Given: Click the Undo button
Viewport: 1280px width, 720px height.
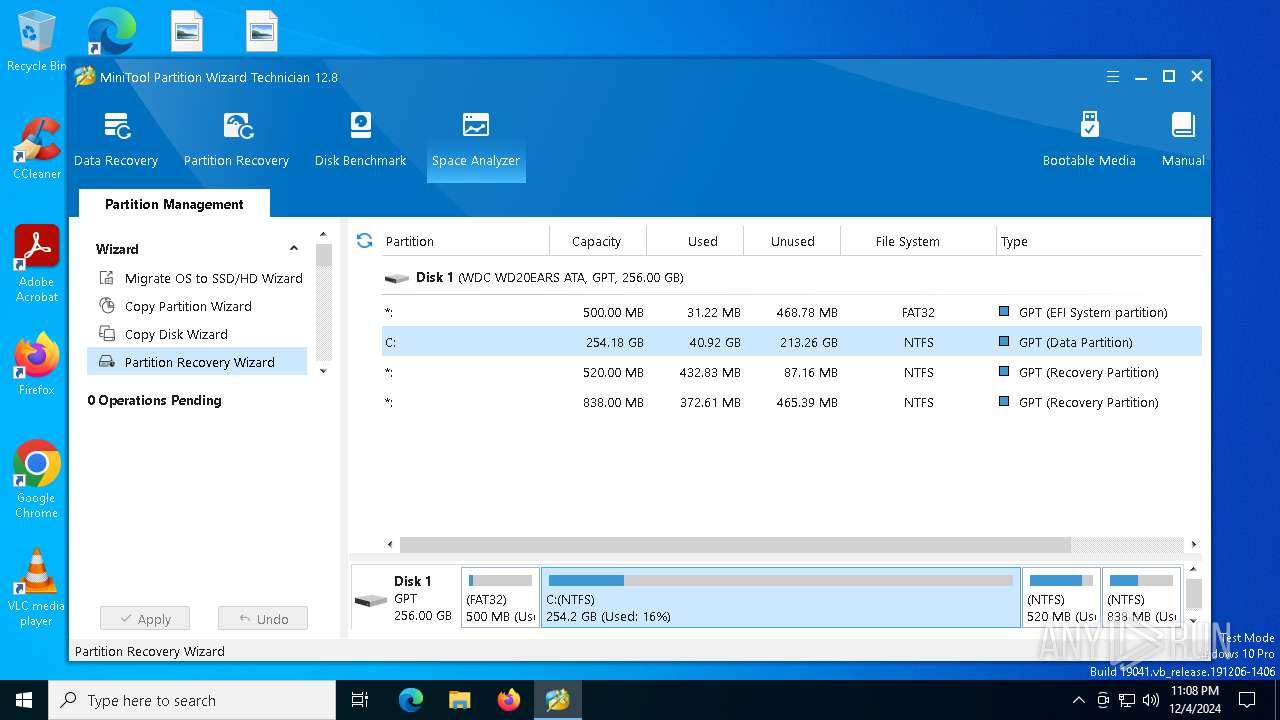Looking at the screenshot, I should (263, 619).
